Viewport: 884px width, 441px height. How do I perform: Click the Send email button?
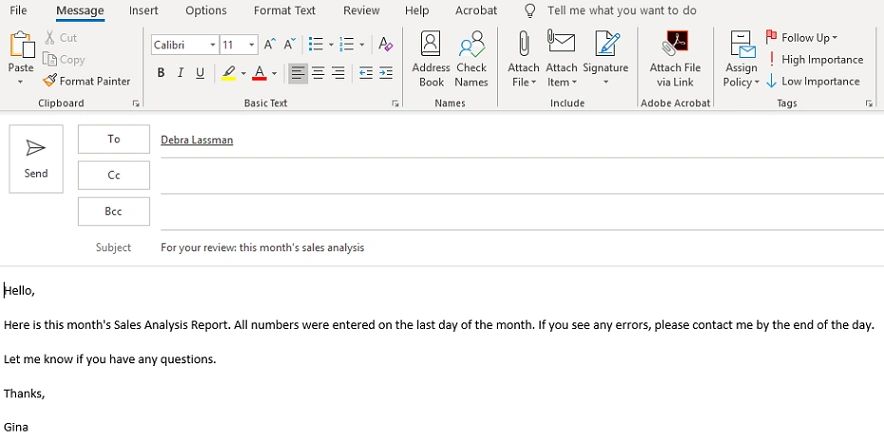[x=36, y=158]
